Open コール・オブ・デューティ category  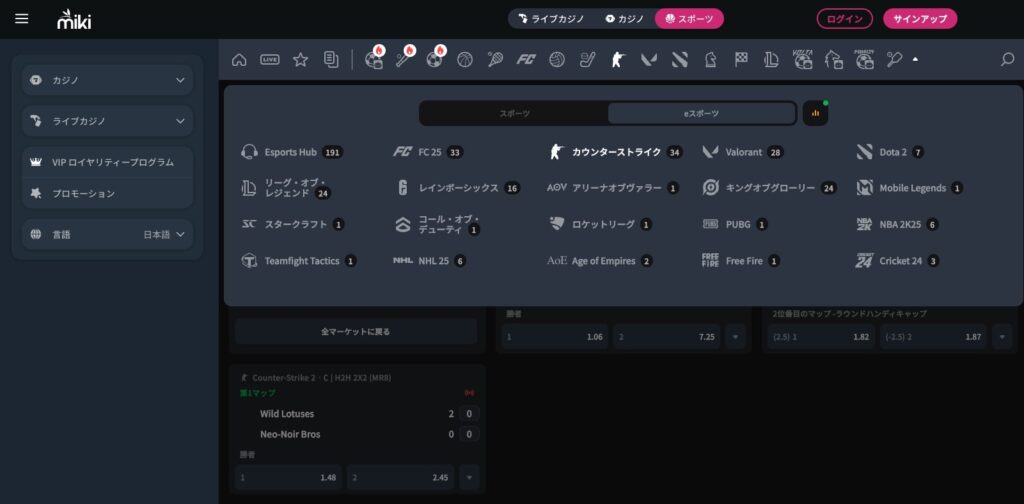click(436, 225)
